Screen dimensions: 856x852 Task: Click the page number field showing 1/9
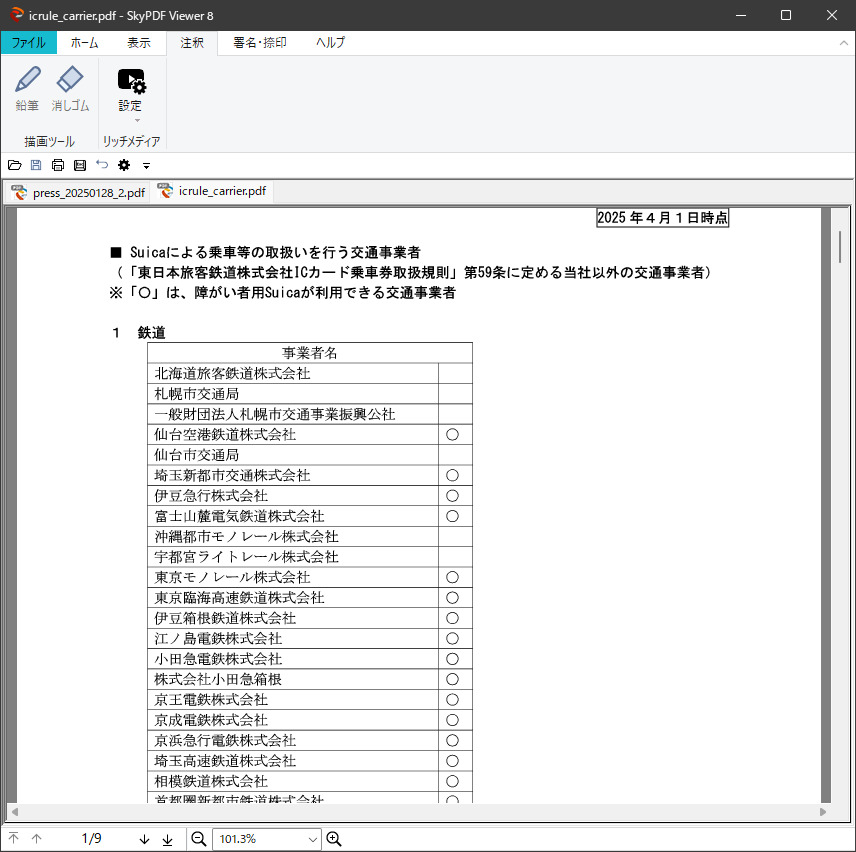(91, 839)
